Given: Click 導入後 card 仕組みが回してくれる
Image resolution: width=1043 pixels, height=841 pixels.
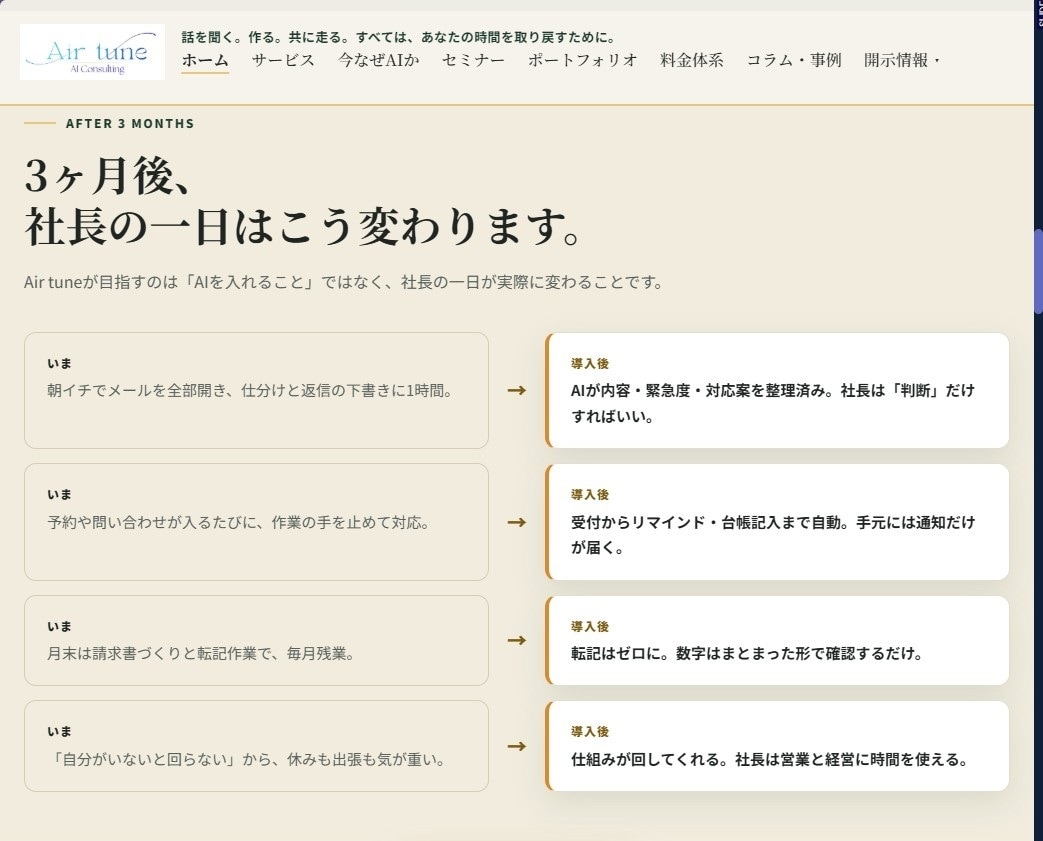Looking at the screenshot, I should pyautogui.click(x=777, y=746).
